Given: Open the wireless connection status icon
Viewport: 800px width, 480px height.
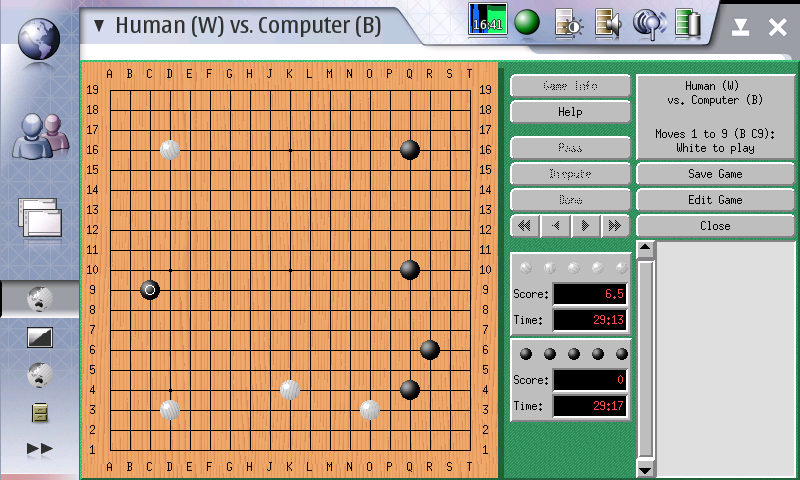Looking at the screenshot, I should (x=649, y=22).
